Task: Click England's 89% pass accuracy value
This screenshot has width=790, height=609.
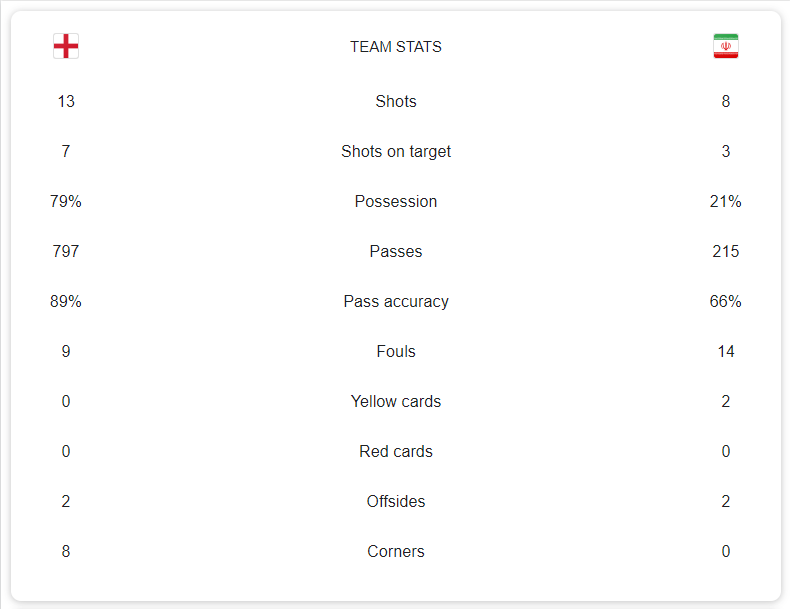Action: [x=66, y=301]
